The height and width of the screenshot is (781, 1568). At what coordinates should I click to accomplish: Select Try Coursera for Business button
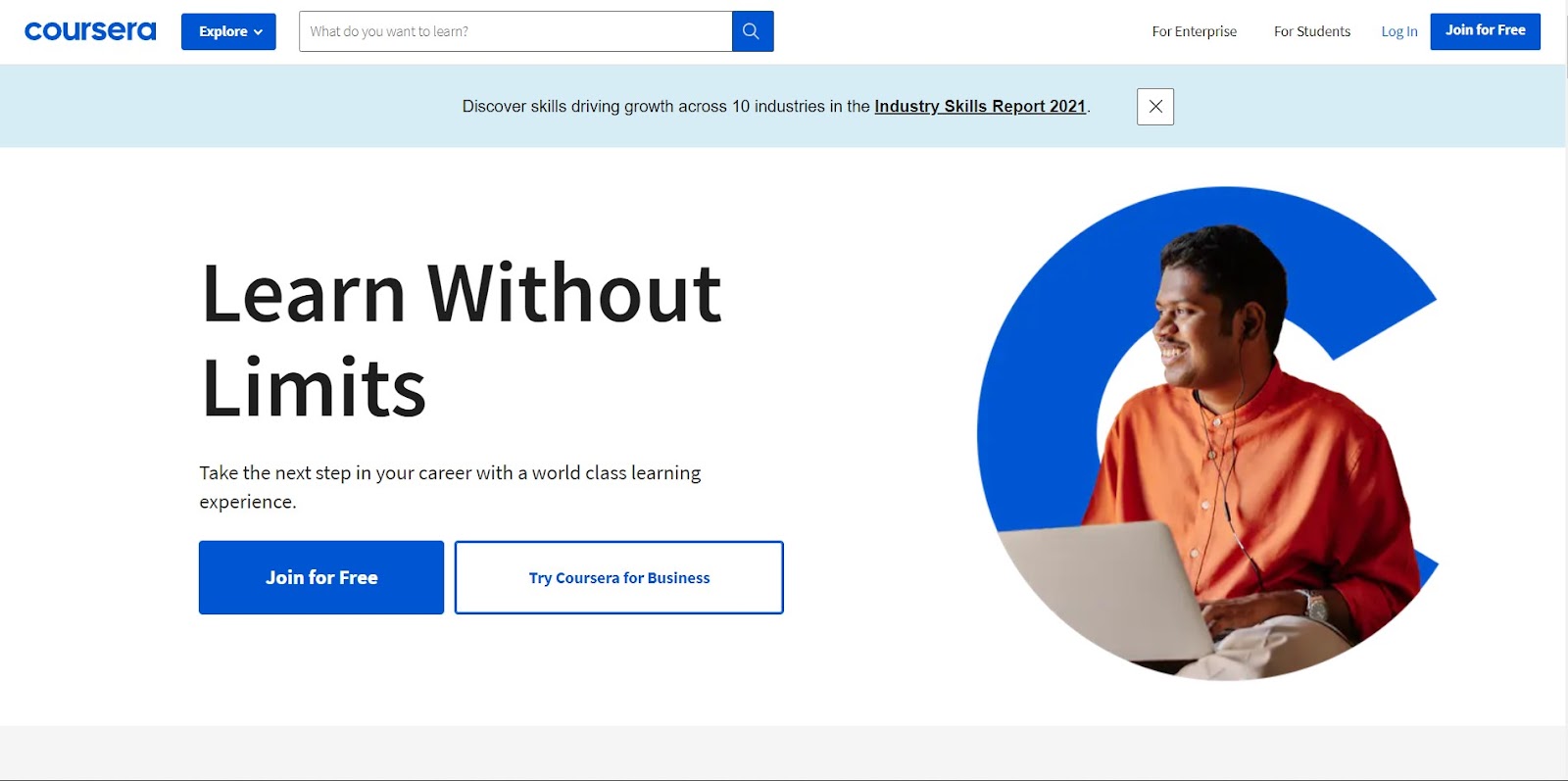(x=619, y=577)
